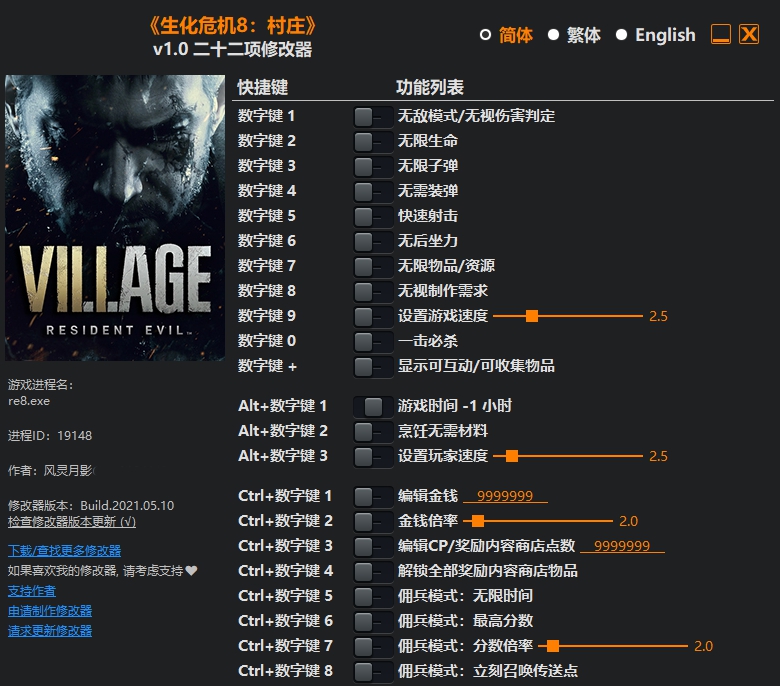The image size is (780, 686).
Task: Click the 编辑CP points value field
Action: click(622, 546)
